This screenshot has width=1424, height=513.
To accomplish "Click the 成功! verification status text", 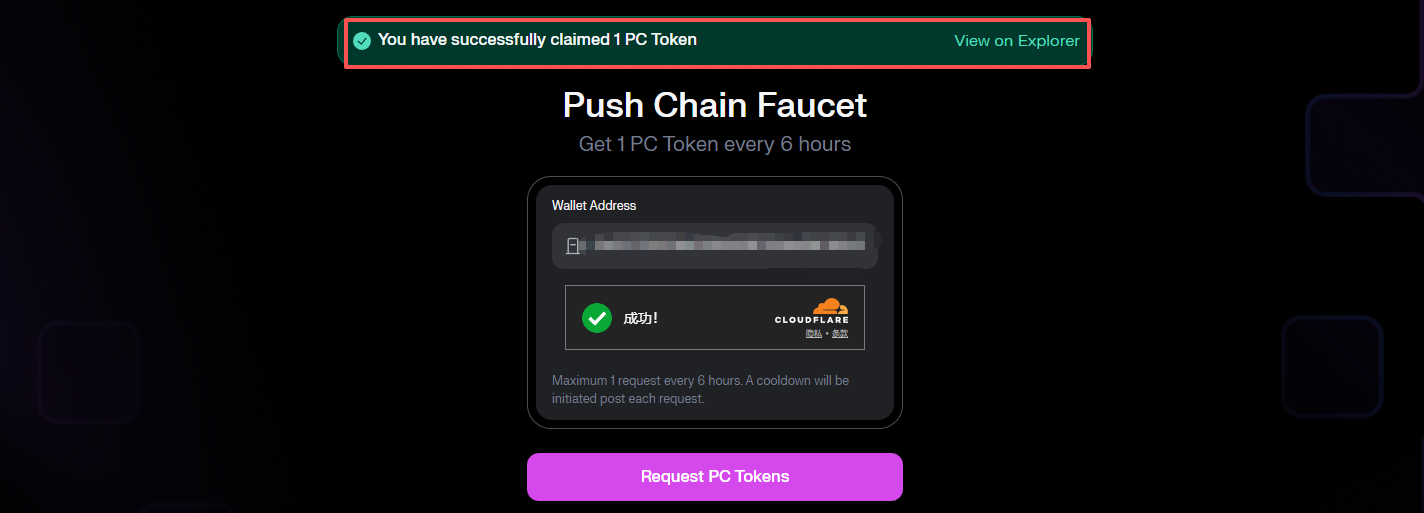I will tap(640, 319).
